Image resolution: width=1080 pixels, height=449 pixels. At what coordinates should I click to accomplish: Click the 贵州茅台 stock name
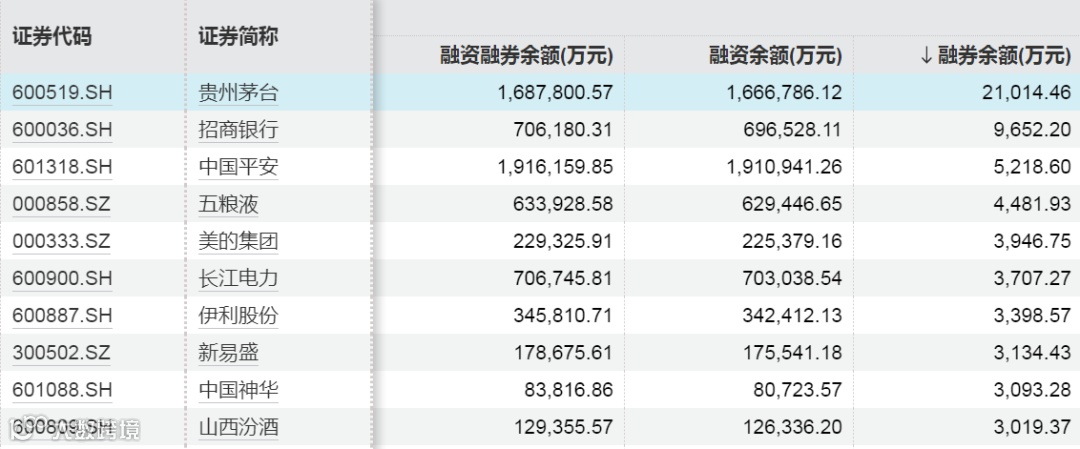click(x=238, y=92)
